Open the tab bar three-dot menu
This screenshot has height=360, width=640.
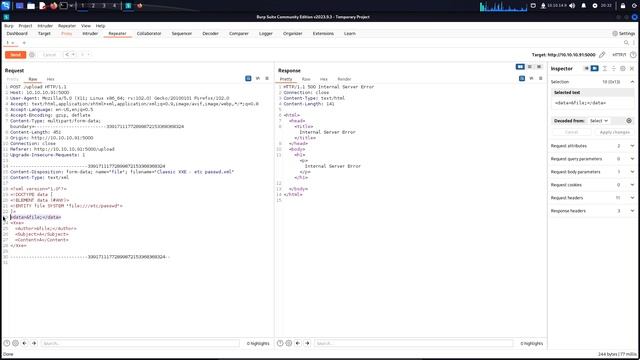point(634,43)
